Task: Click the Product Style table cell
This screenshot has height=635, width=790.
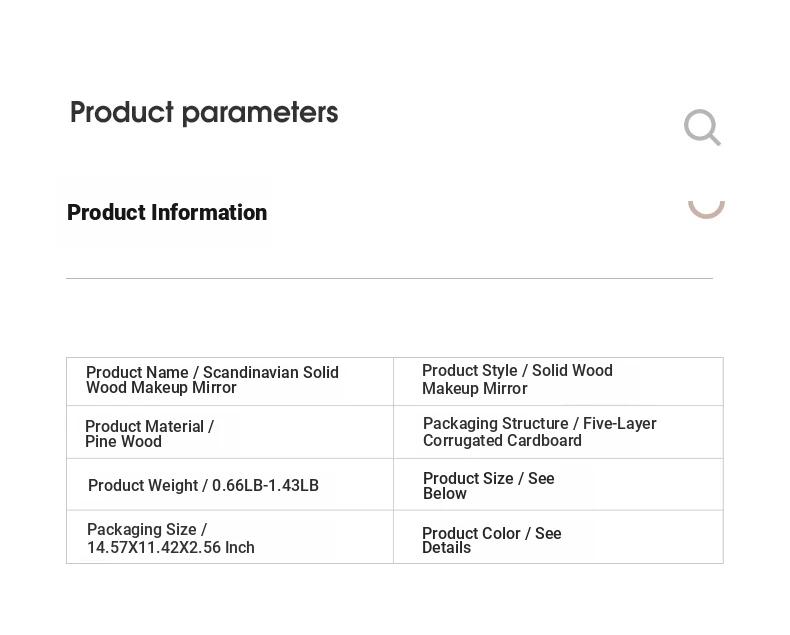Action: (x=558, y=381)
